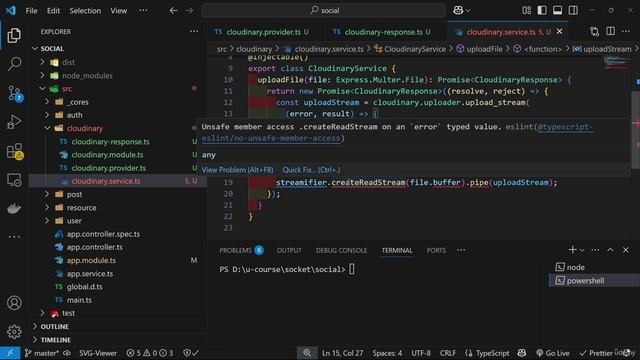Close the cloudinary.service.ts tab

(x=560, y=31)
